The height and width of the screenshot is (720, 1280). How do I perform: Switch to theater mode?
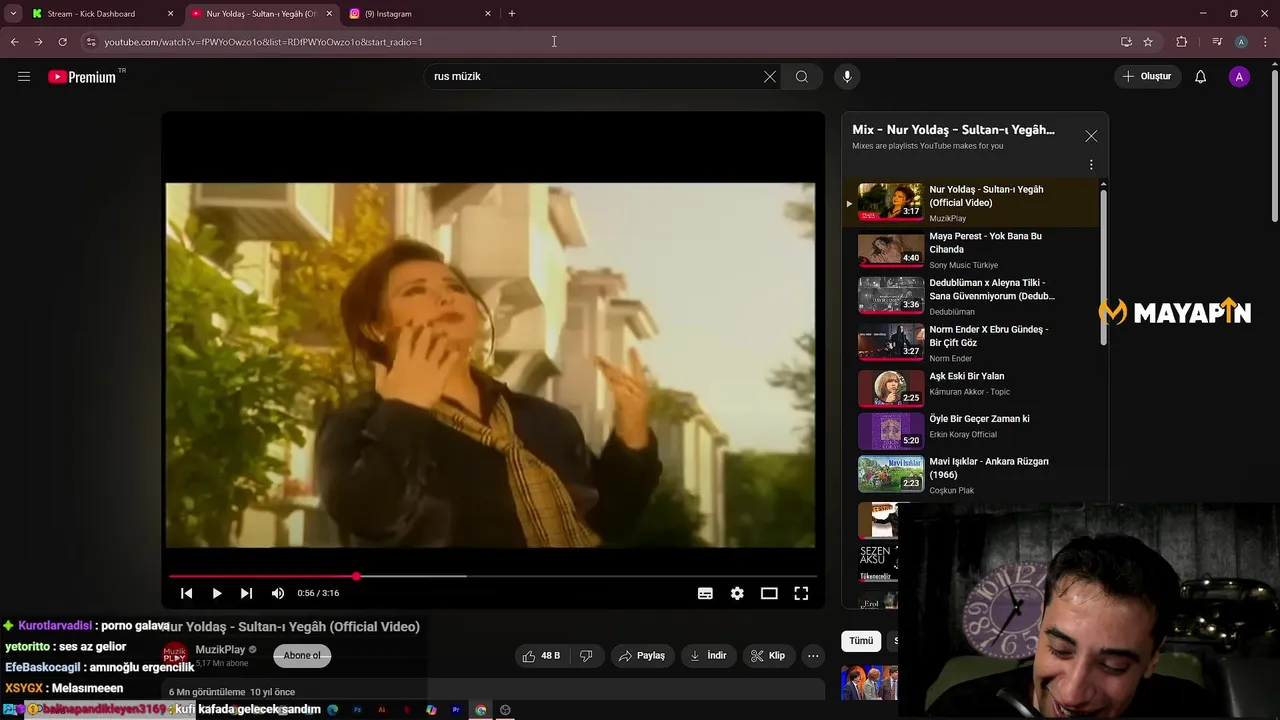769,593
